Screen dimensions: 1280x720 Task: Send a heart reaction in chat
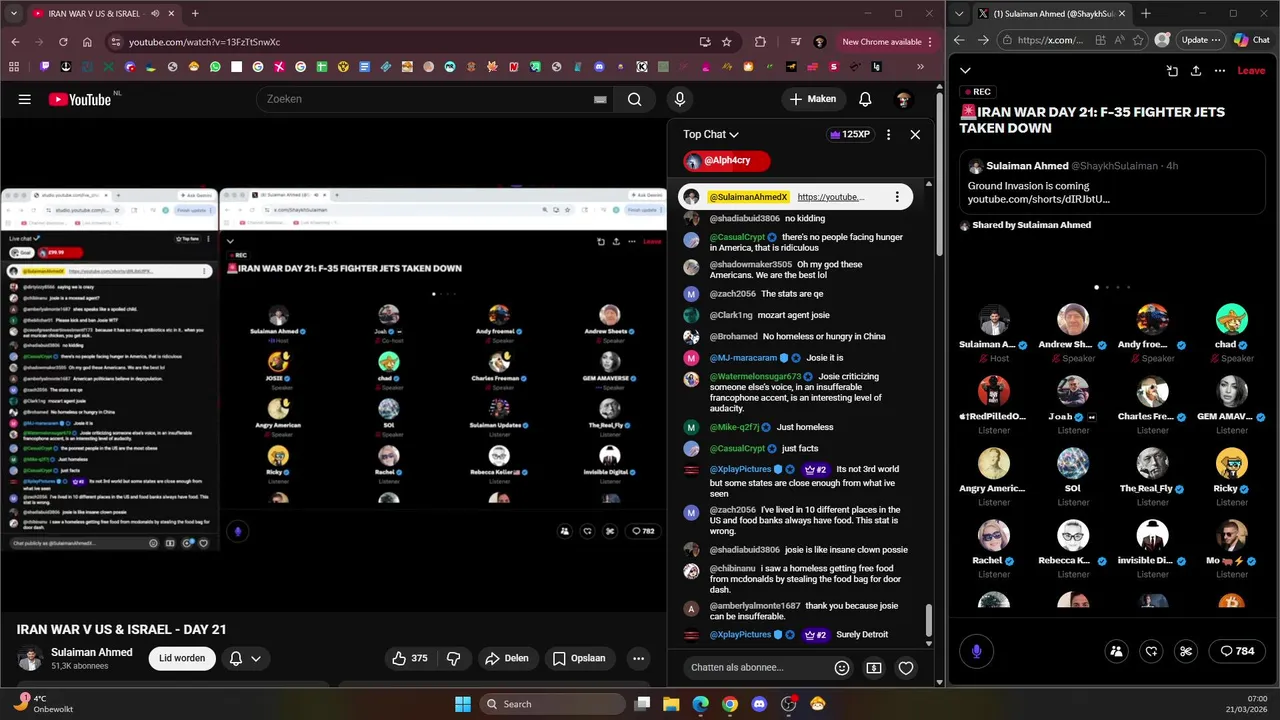(x=906, y=668)
